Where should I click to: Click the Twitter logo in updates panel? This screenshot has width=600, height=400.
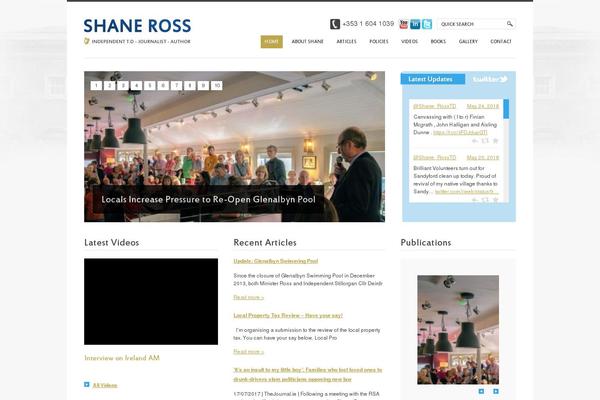point(490,79)
